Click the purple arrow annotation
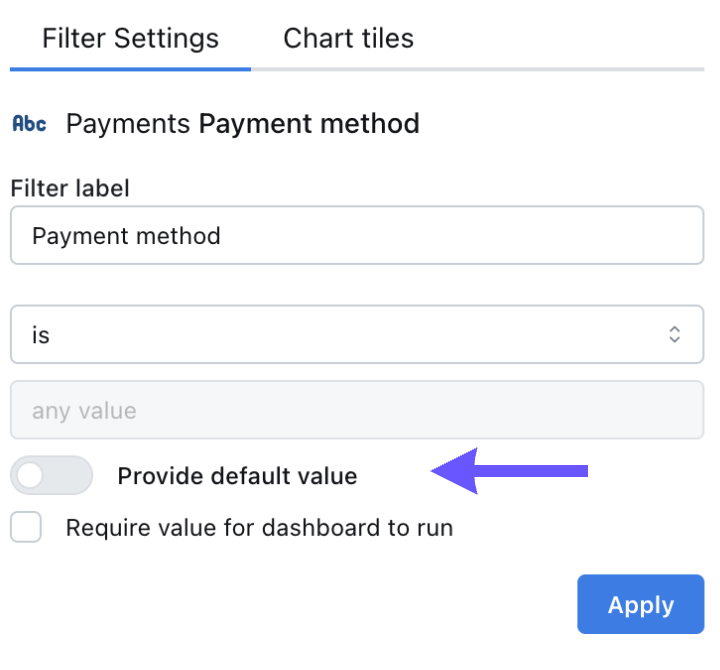The height and width of the screenshot is (670, 720). pos(509,471)
